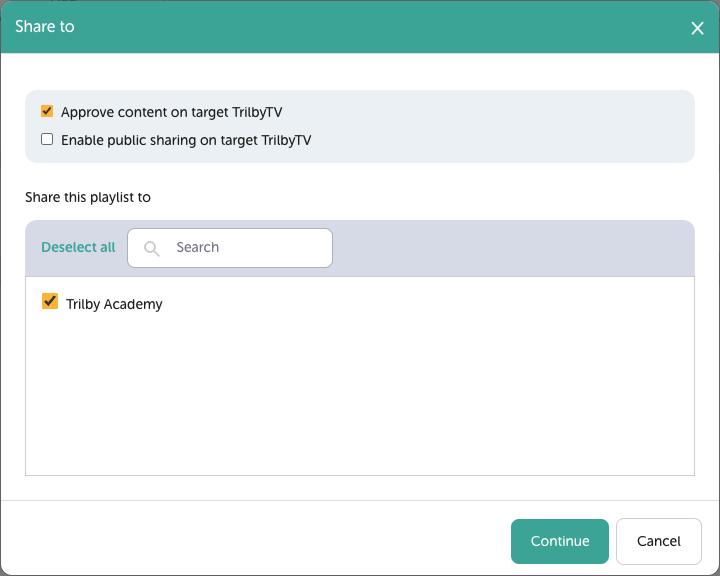
Task: Click the magnifying glass search icon
Action: 152,248
